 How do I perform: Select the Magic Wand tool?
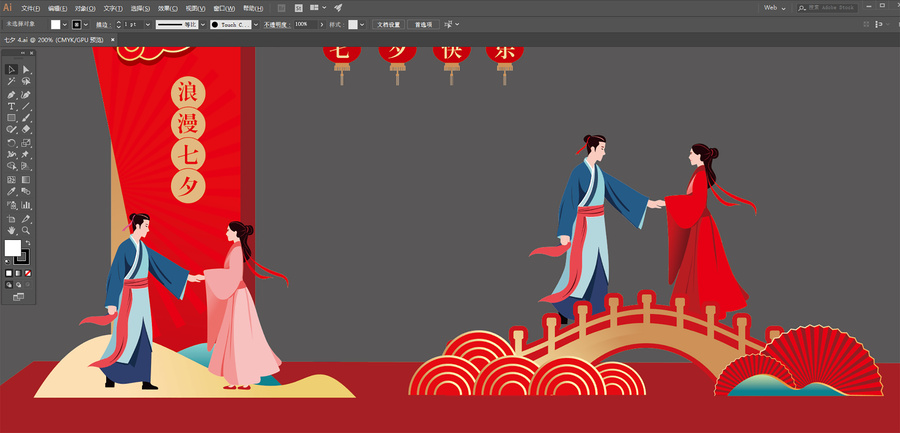tap(11, 82)
